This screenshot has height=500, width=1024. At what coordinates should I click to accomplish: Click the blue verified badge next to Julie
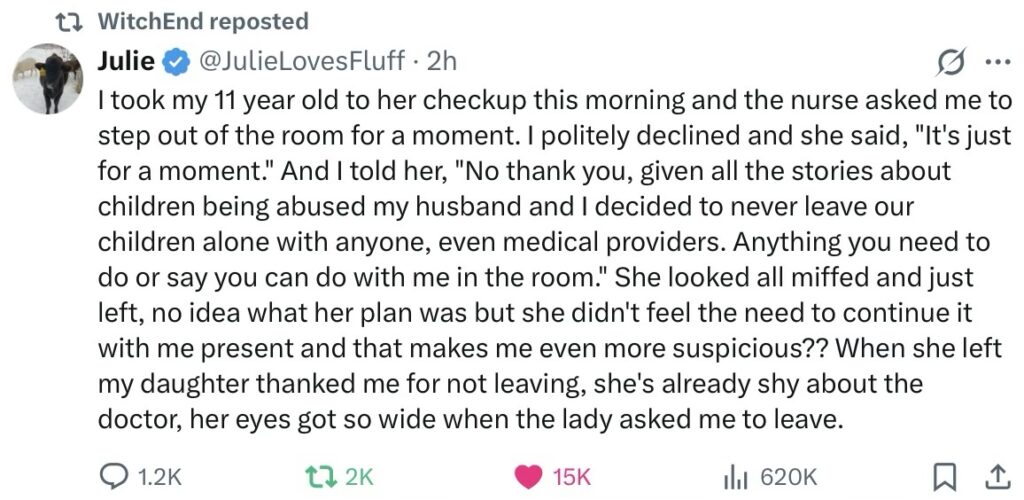point(175,62)
